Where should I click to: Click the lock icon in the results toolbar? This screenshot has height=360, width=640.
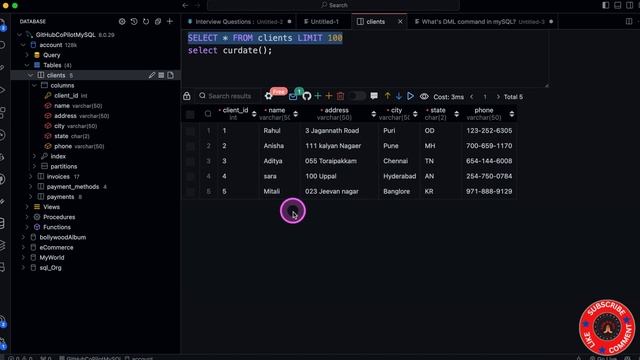click(x=187, y=96)
